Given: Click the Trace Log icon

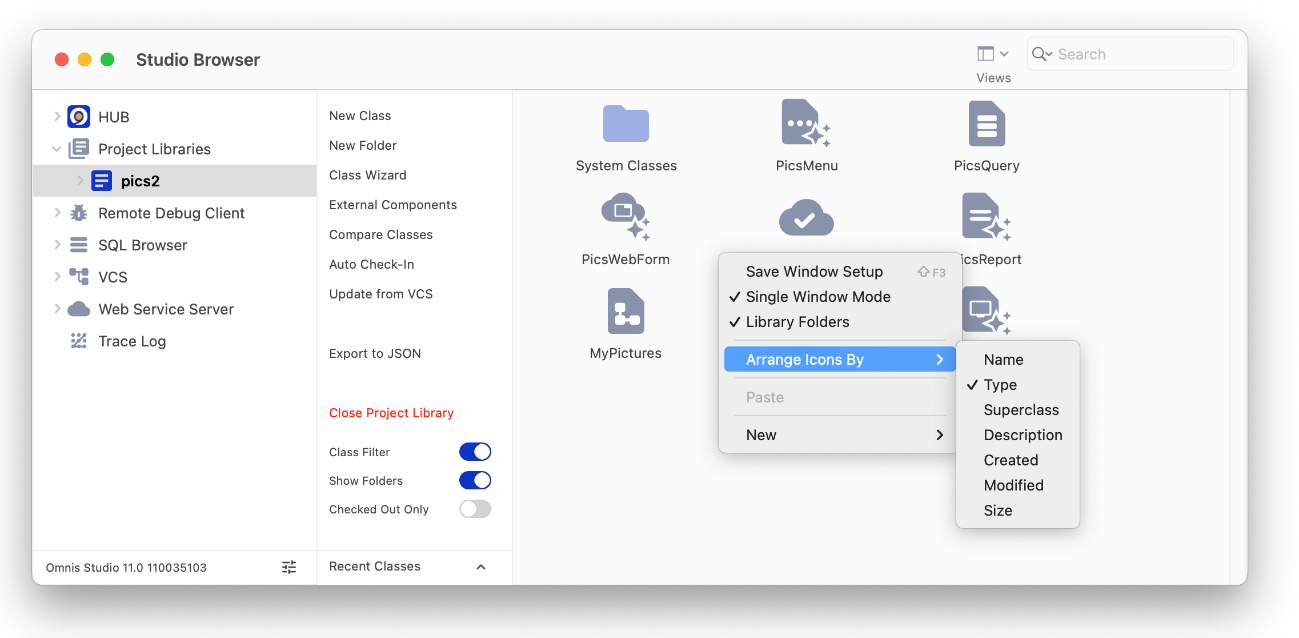Looking at the screenshot, I should click(78, 341).
